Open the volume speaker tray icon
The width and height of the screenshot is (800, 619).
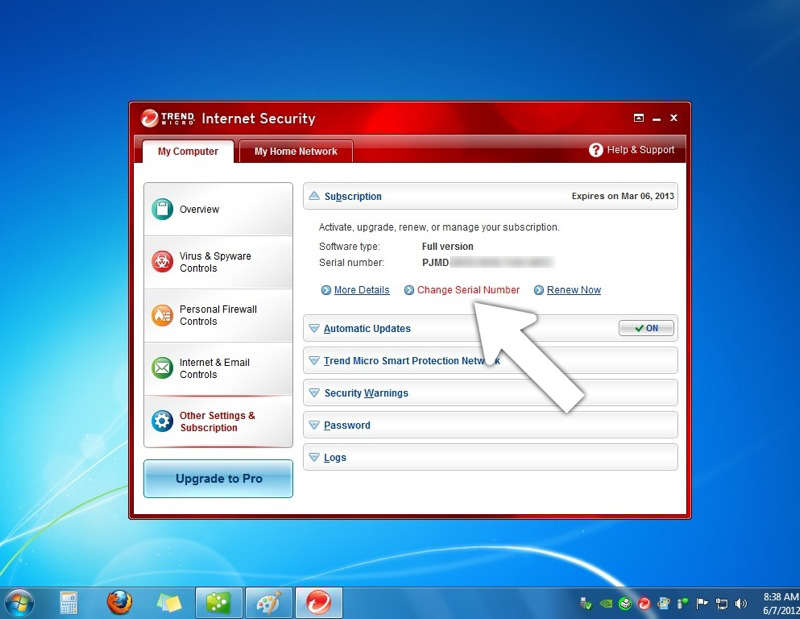pos(741,604)
